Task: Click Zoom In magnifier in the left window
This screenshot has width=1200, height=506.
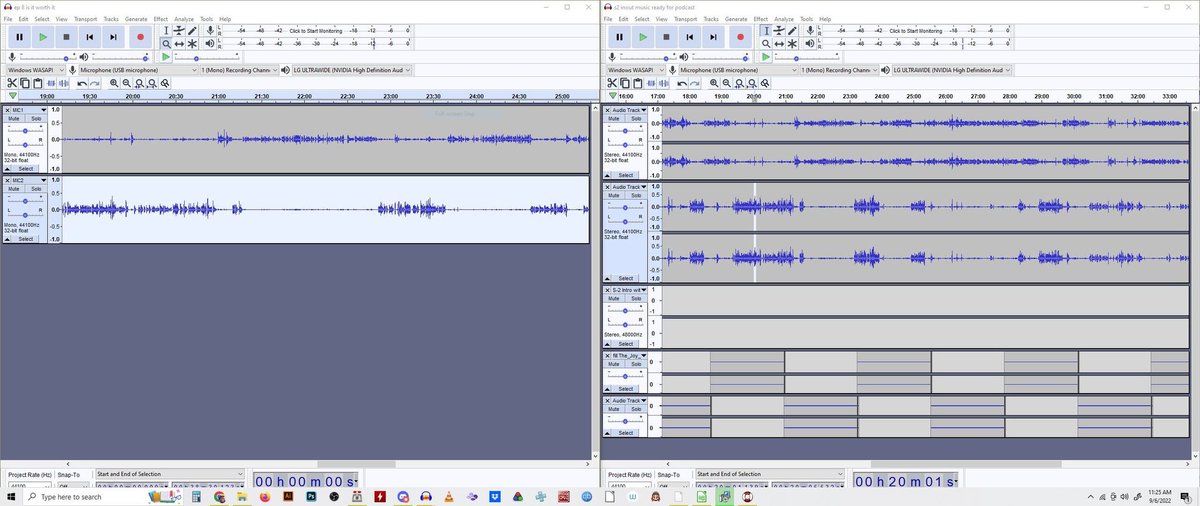Action: 113,83
